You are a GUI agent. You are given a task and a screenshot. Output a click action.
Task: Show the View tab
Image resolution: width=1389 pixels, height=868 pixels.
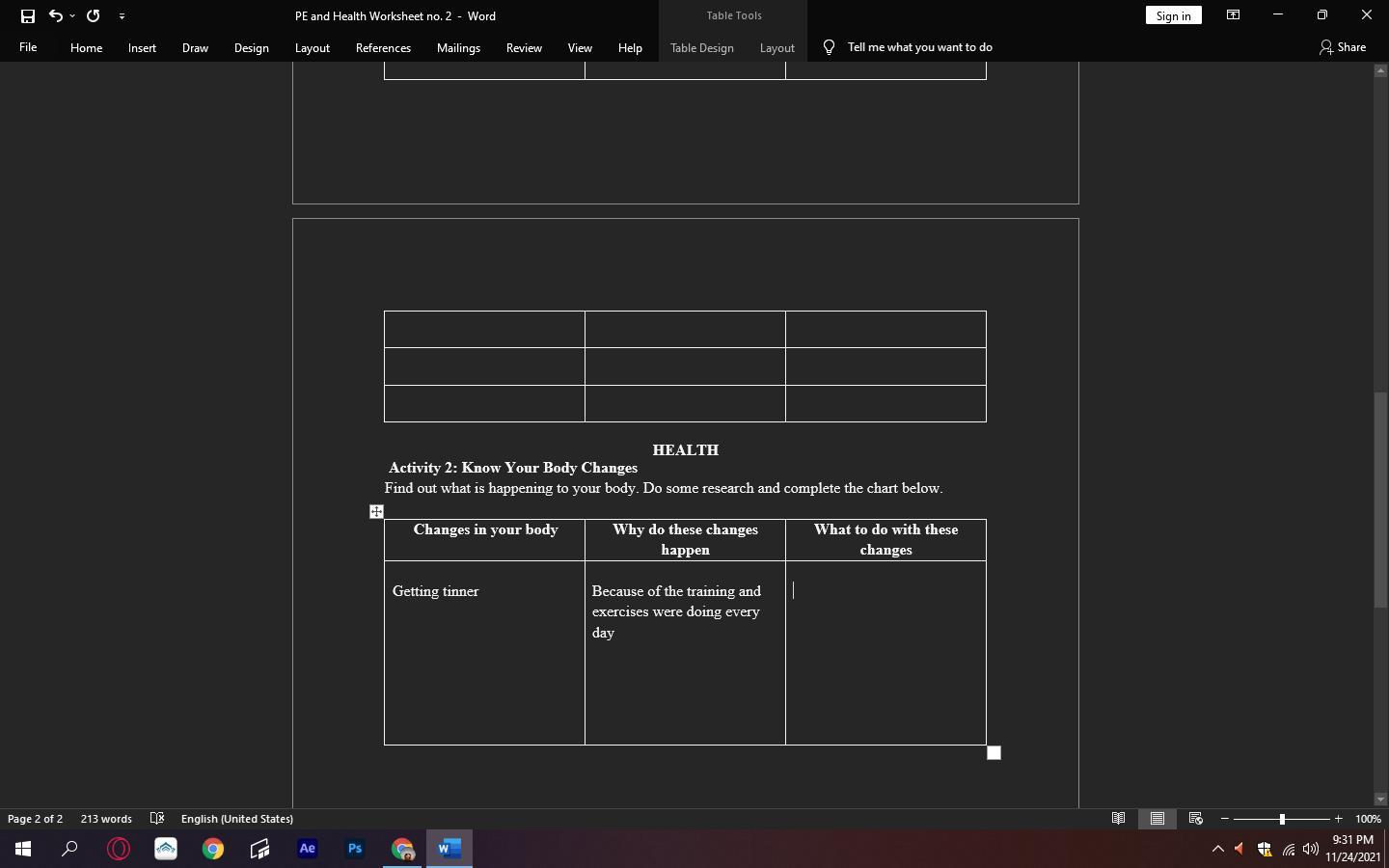pos(580,47)
